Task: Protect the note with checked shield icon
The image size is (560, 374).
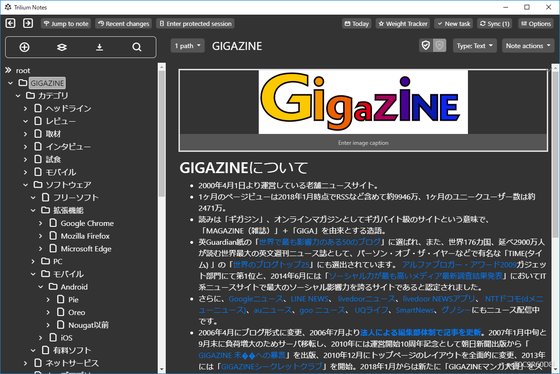Action: [426, 46]
